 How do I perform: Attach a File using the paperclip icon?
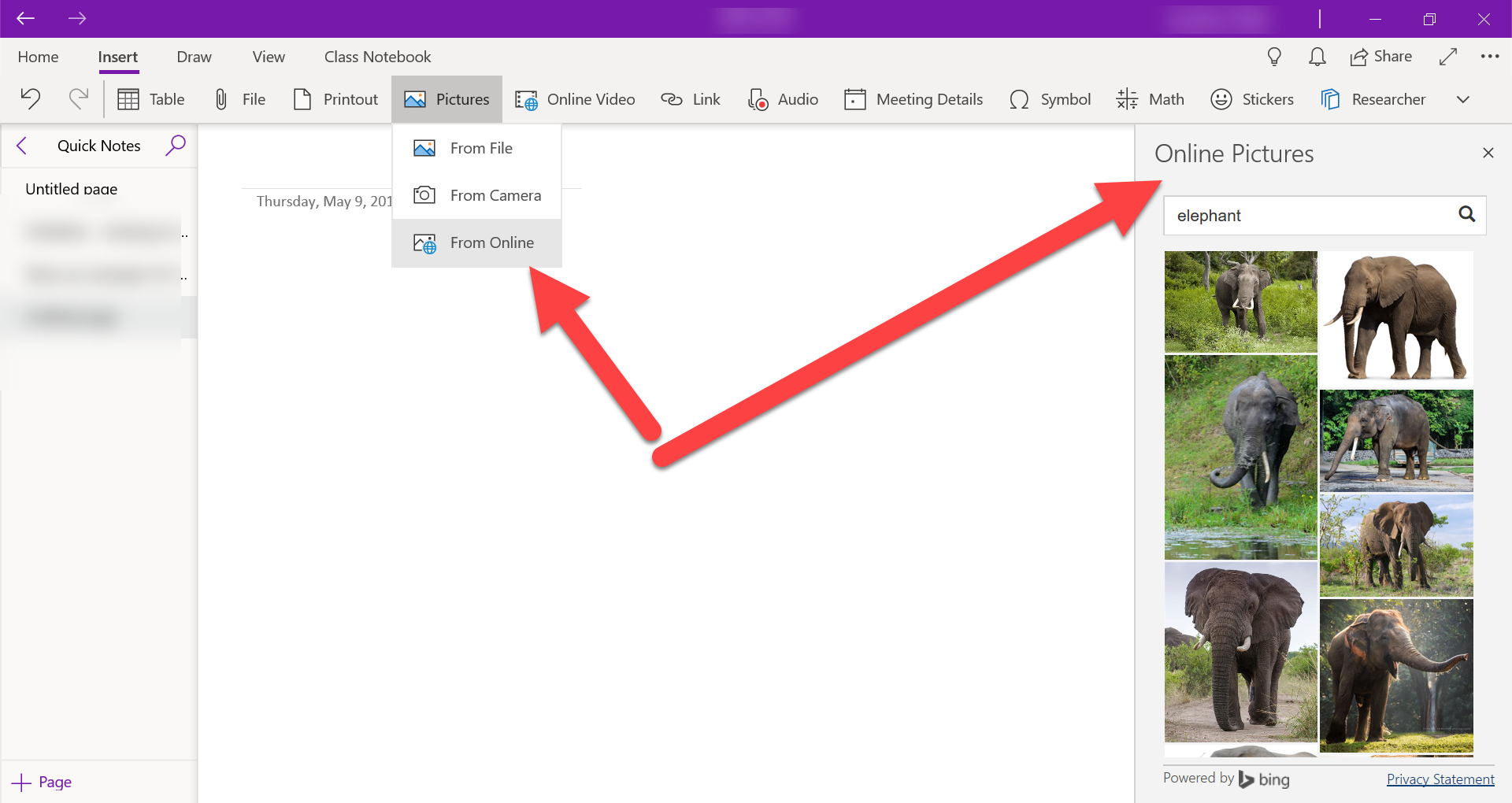(x=239, y=99)
